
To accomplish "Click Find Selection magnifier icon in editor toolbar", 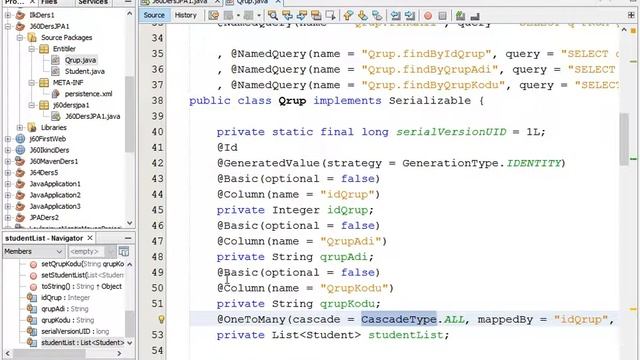I will [x=273, y=16].
